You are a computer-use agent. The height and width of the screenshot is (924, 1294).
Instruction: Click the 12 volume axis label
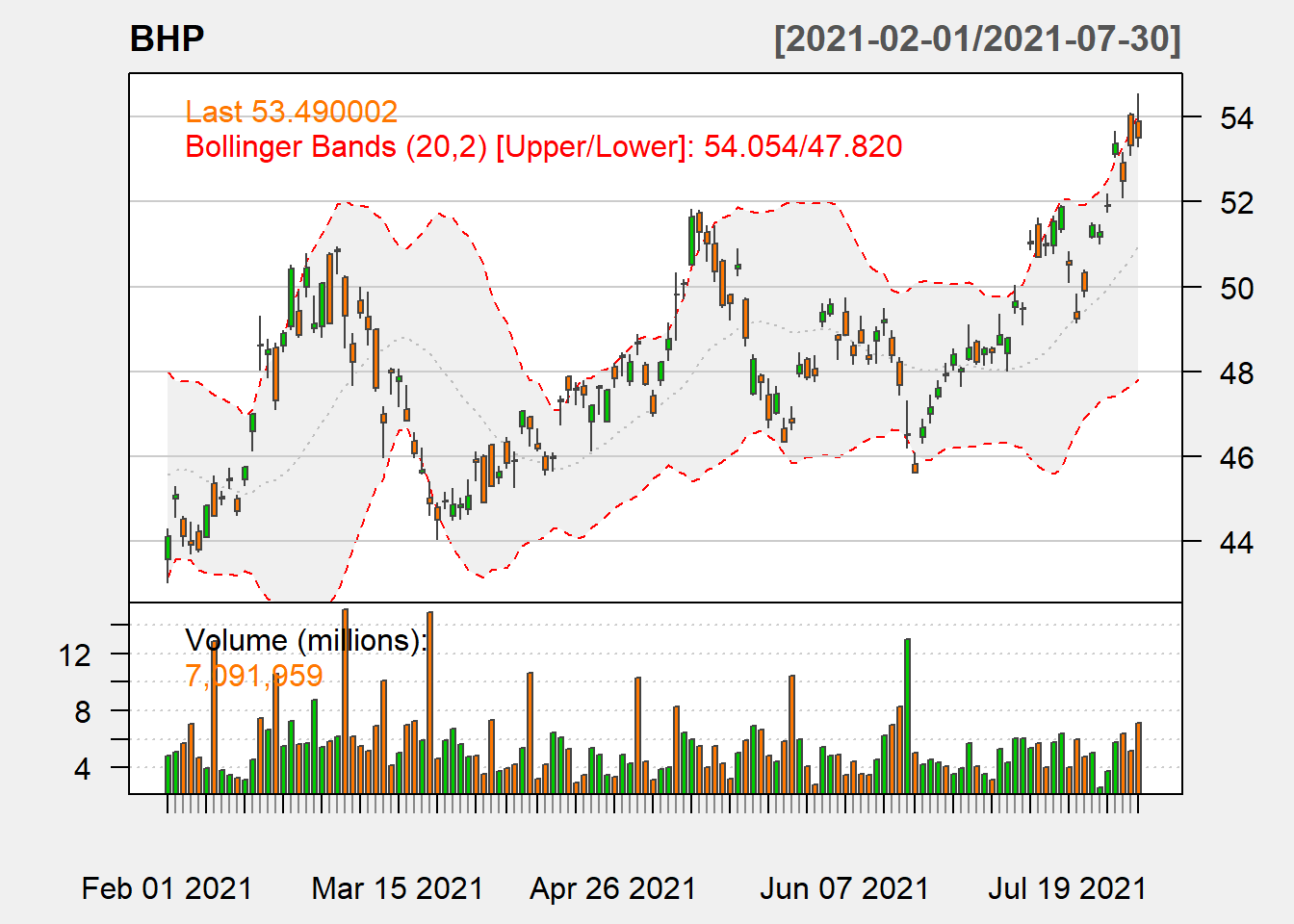coord(75,655)
